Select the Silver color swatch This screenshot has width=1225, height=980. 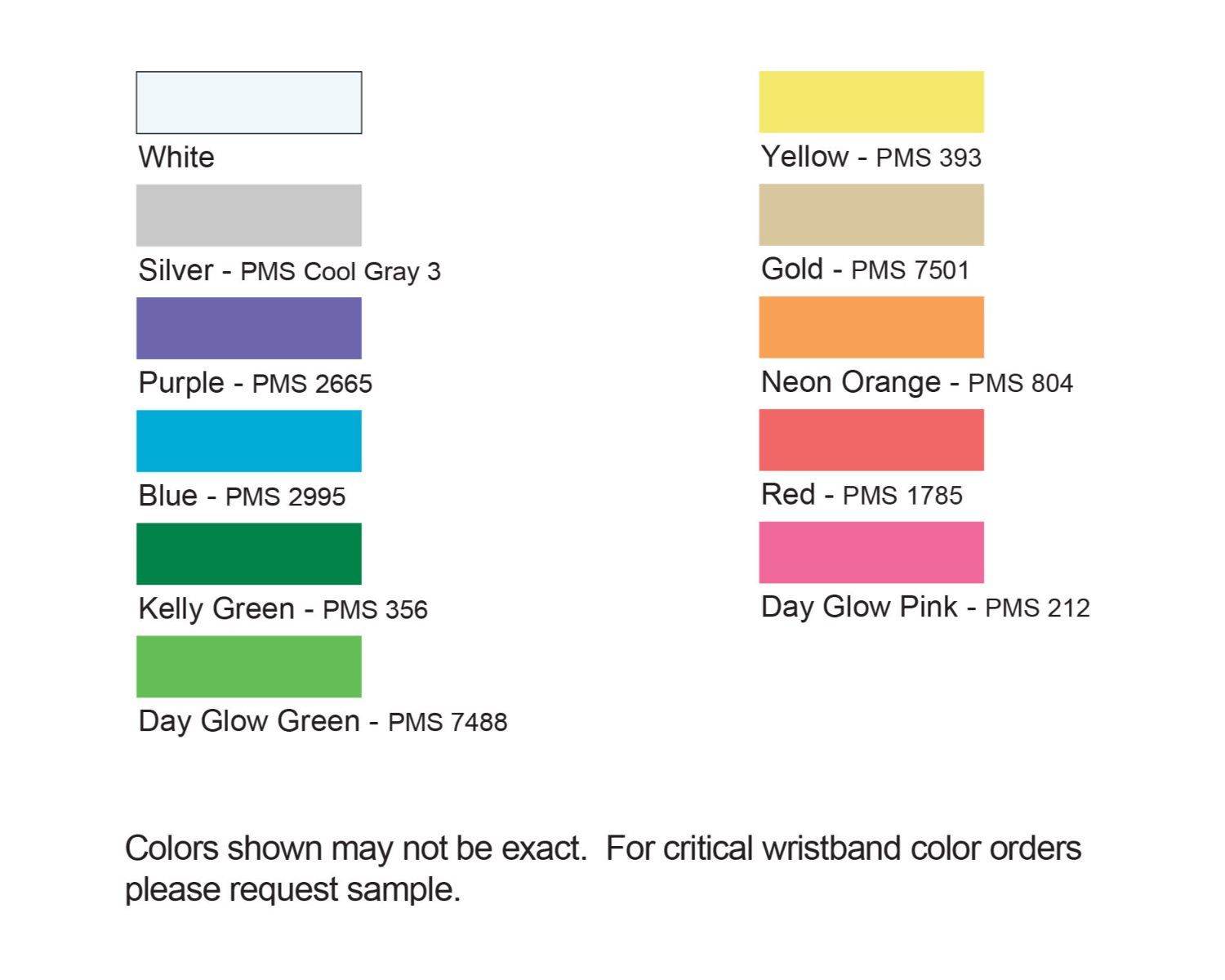pos(249,215)
